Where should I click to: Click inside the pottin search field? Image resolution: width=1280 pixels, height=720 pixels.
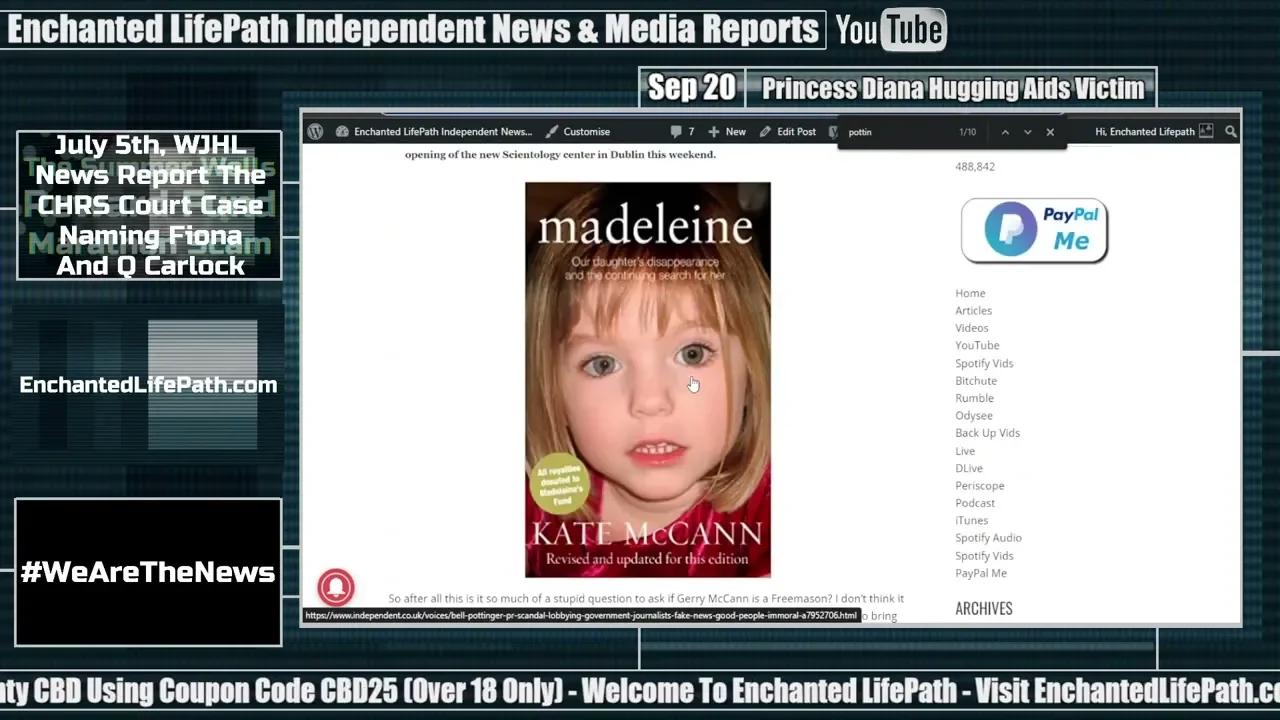tap(880, 131)
